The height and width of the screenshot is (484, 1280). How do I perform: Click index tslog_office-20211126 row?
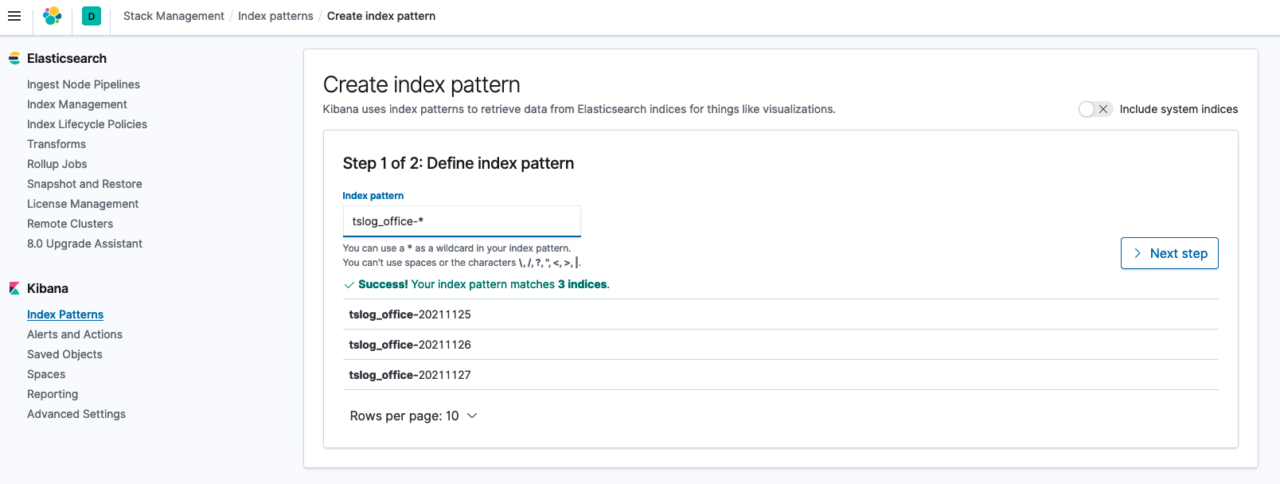780,345
